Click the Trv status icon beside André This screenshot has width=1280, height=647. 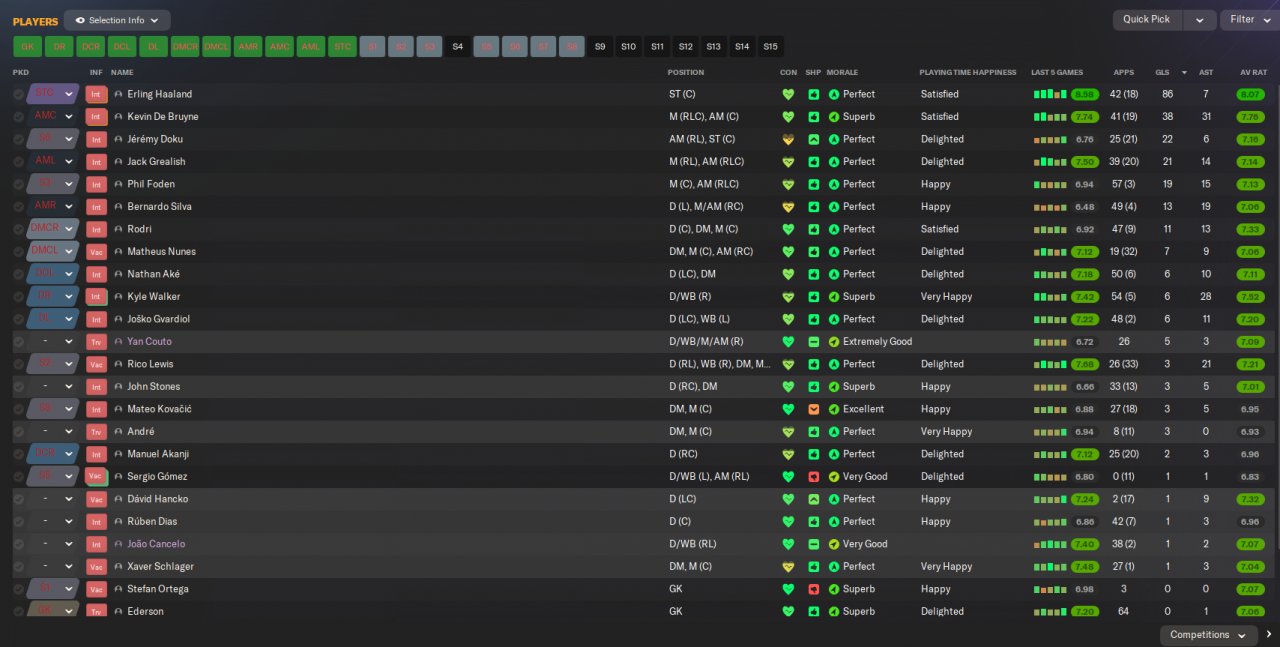pos(96,432)
